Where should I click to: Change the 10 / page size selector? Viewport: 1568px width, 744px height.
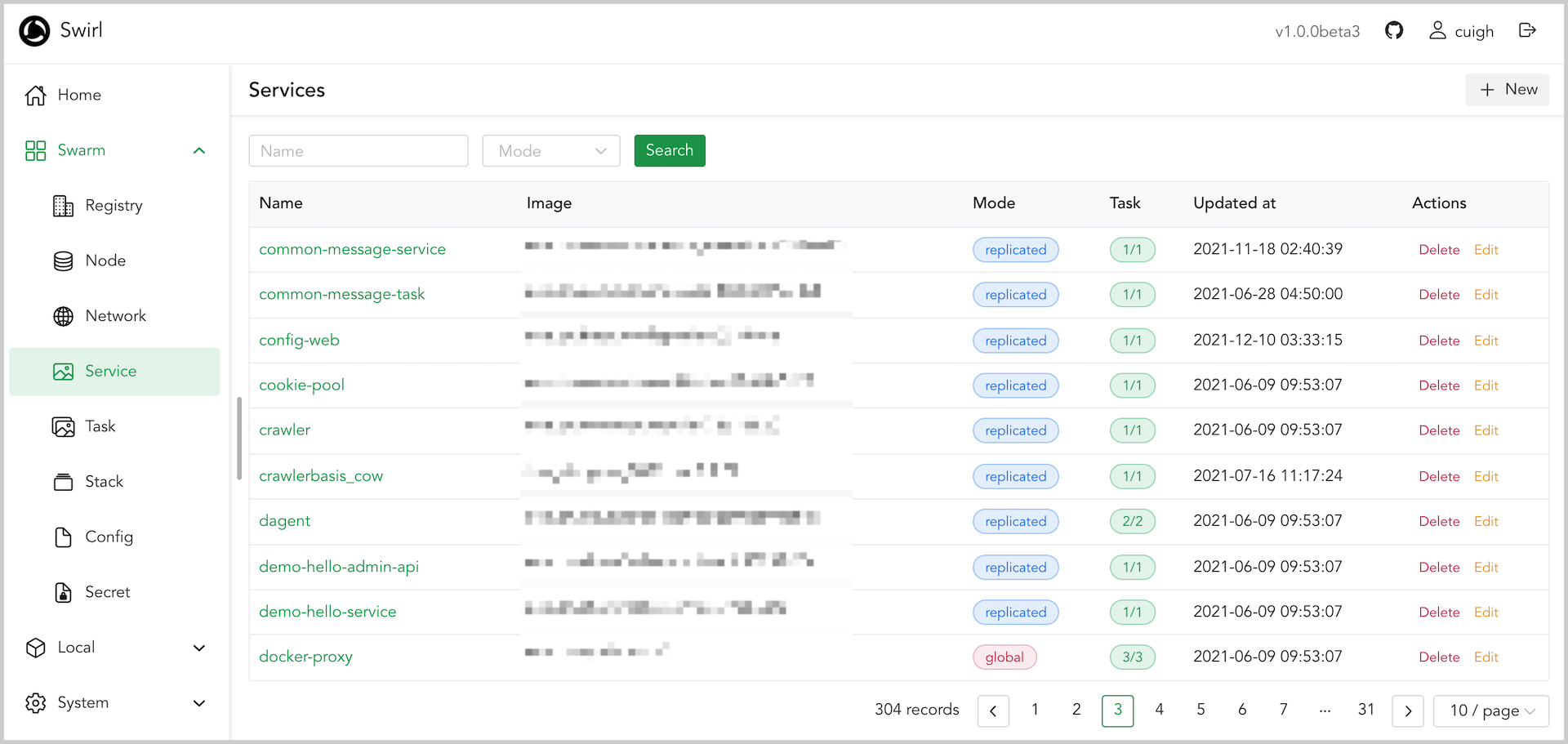click(x=1491, y=711)
